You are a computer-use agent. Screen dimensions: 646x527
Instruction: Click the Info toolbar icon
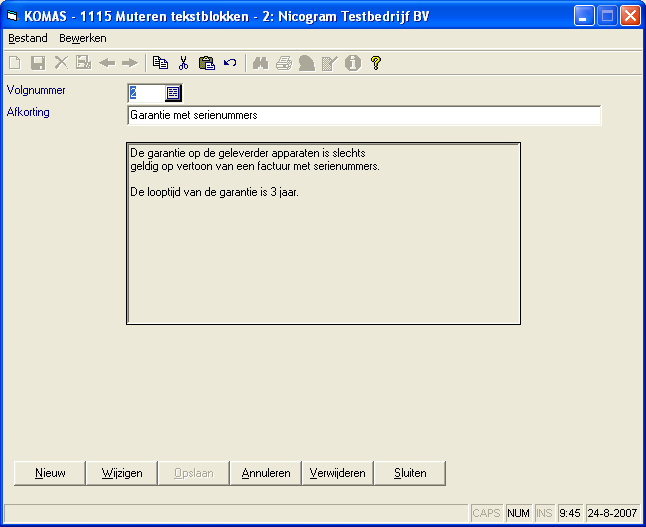(353, 63)
